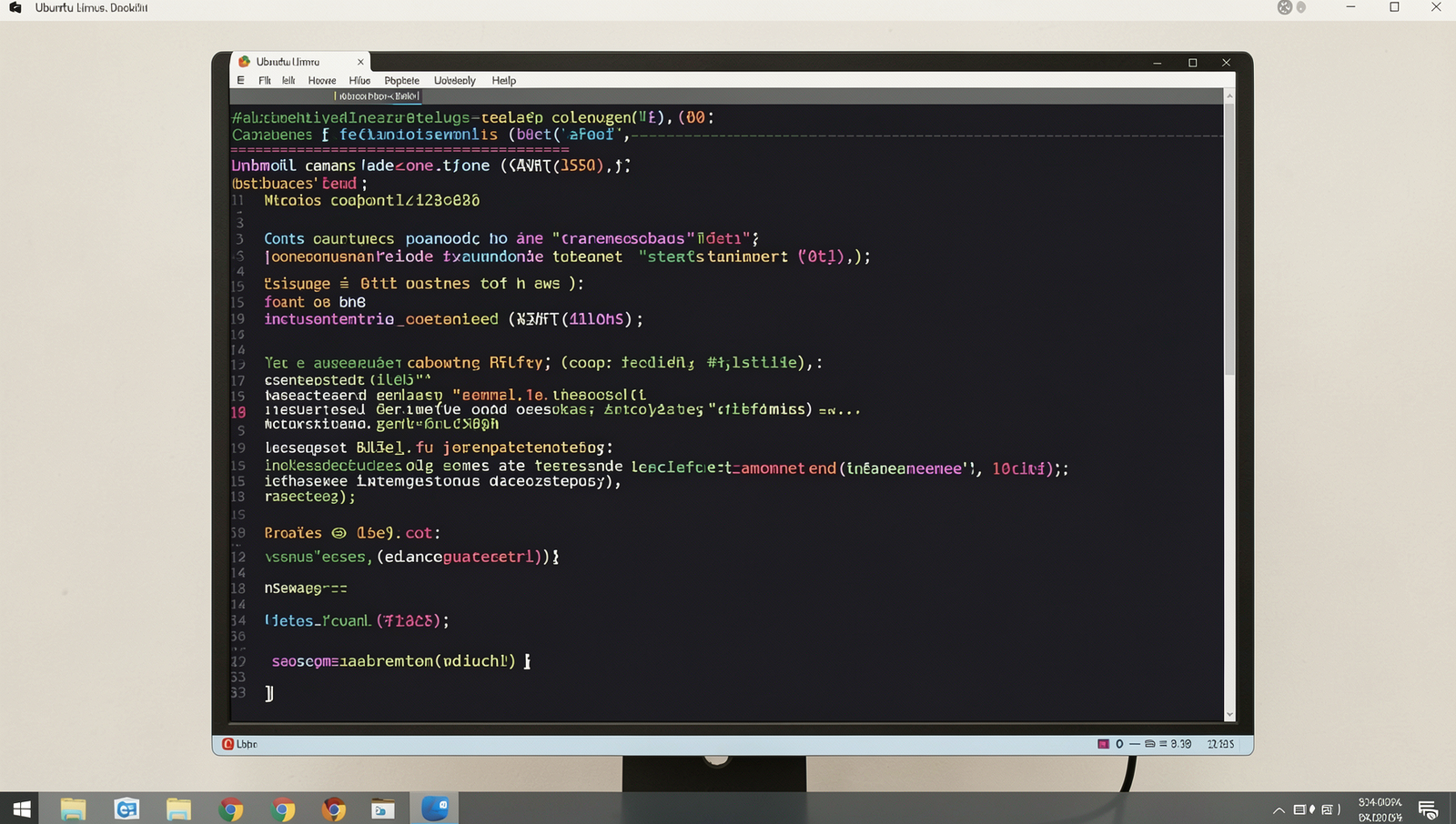The height and width of the screenshot is (824, 1456).
Task: Click the status bar '8.39' value
Action: pos(1181,744)
